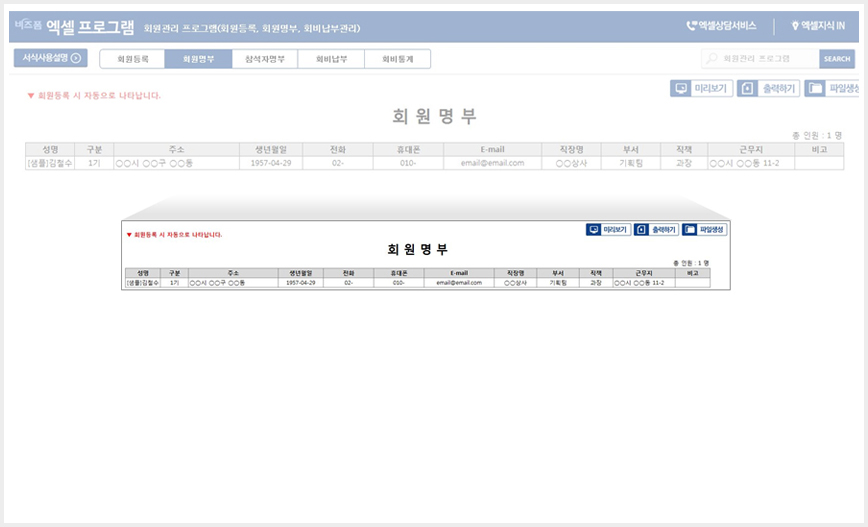
Task: Click the 미리보기 button in the enlarged preview
Action: [x=608, y=229]
